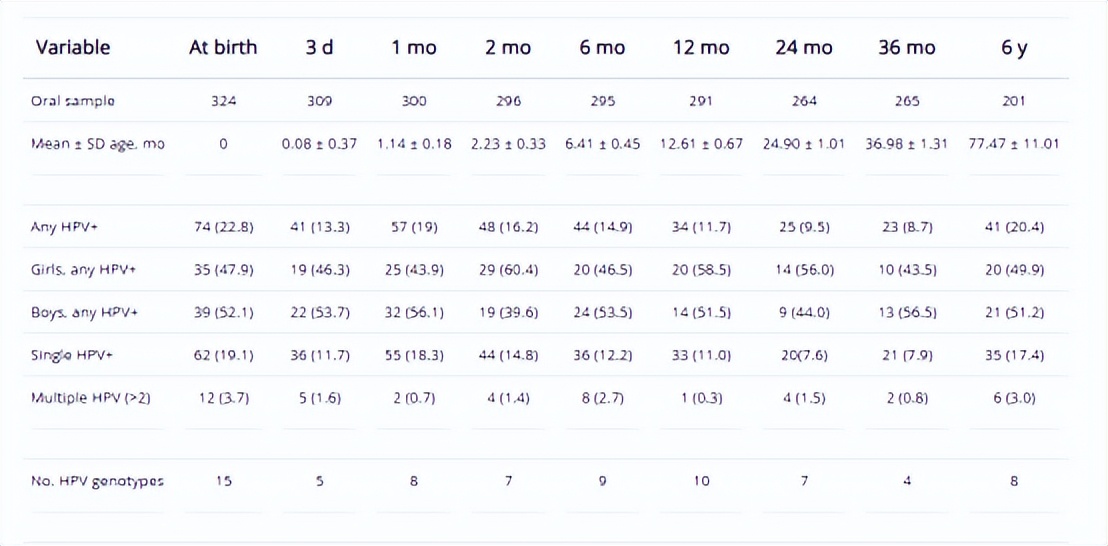Click the "Oral sample" row label
The height and width of the screenshot is (546, 1108).
coord(73,101)
